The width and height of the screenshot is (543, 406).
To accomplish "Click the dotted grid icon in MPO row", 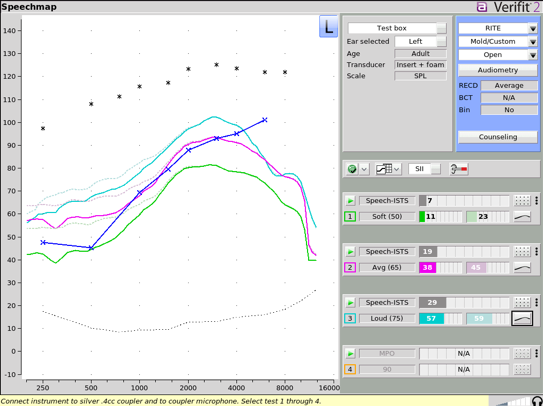I will 522,353.
